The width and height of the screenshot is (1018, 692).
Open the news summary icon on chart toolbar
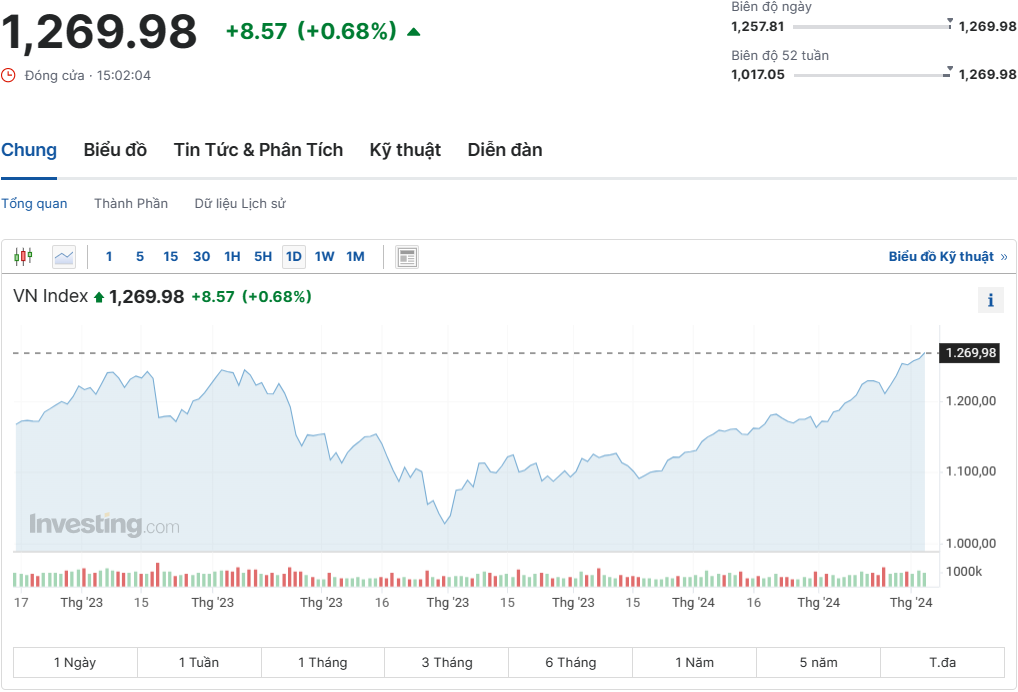pyautogui.click(x=406, y=256)
